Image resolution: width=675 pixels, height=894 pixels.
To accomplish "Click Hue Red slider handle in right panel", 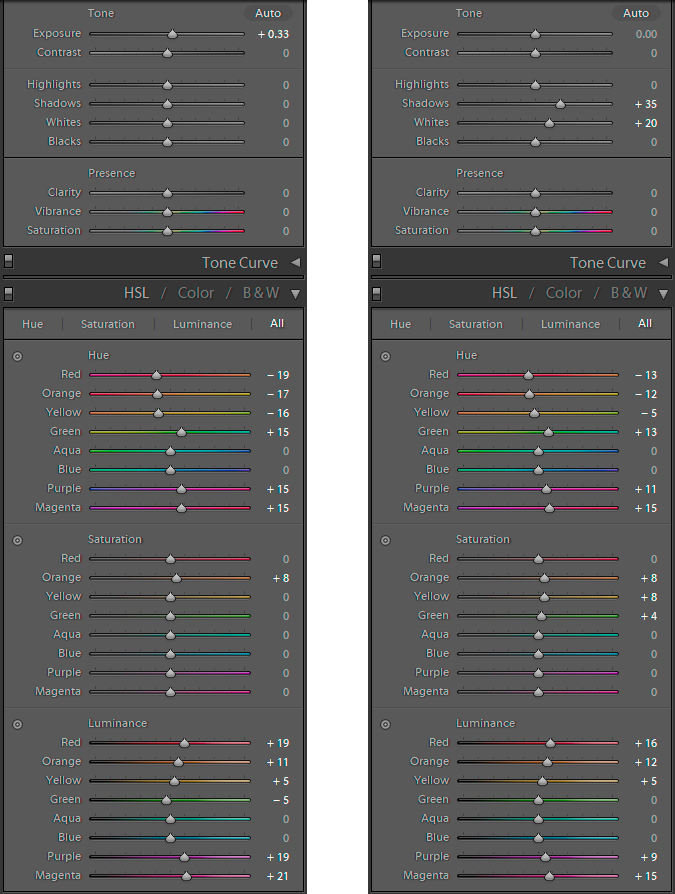I will coord(528,375).
